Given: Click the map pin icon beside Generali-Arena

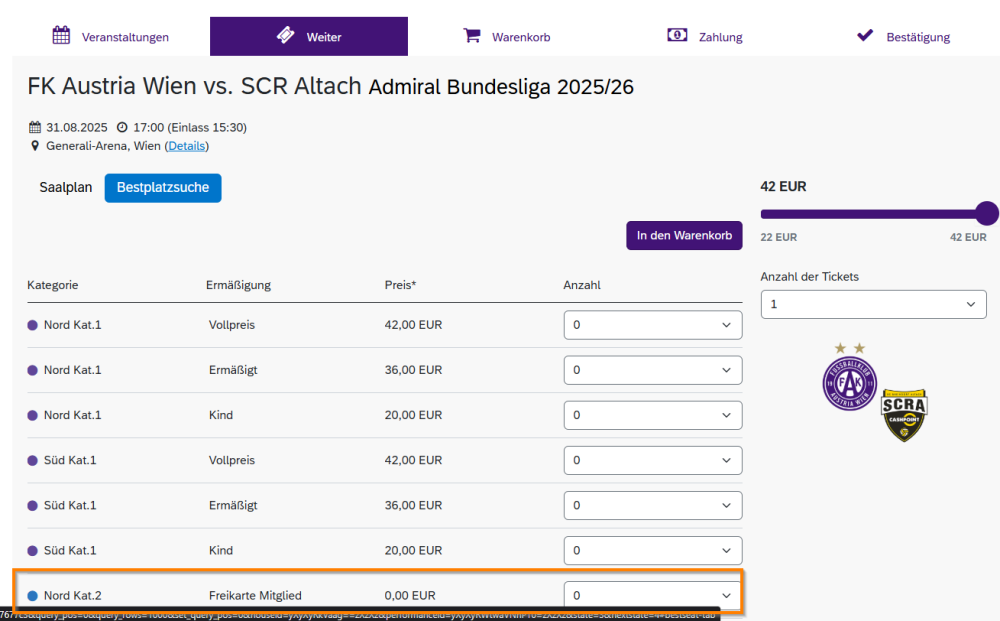Looking at the screenshot, I should 35,146.
